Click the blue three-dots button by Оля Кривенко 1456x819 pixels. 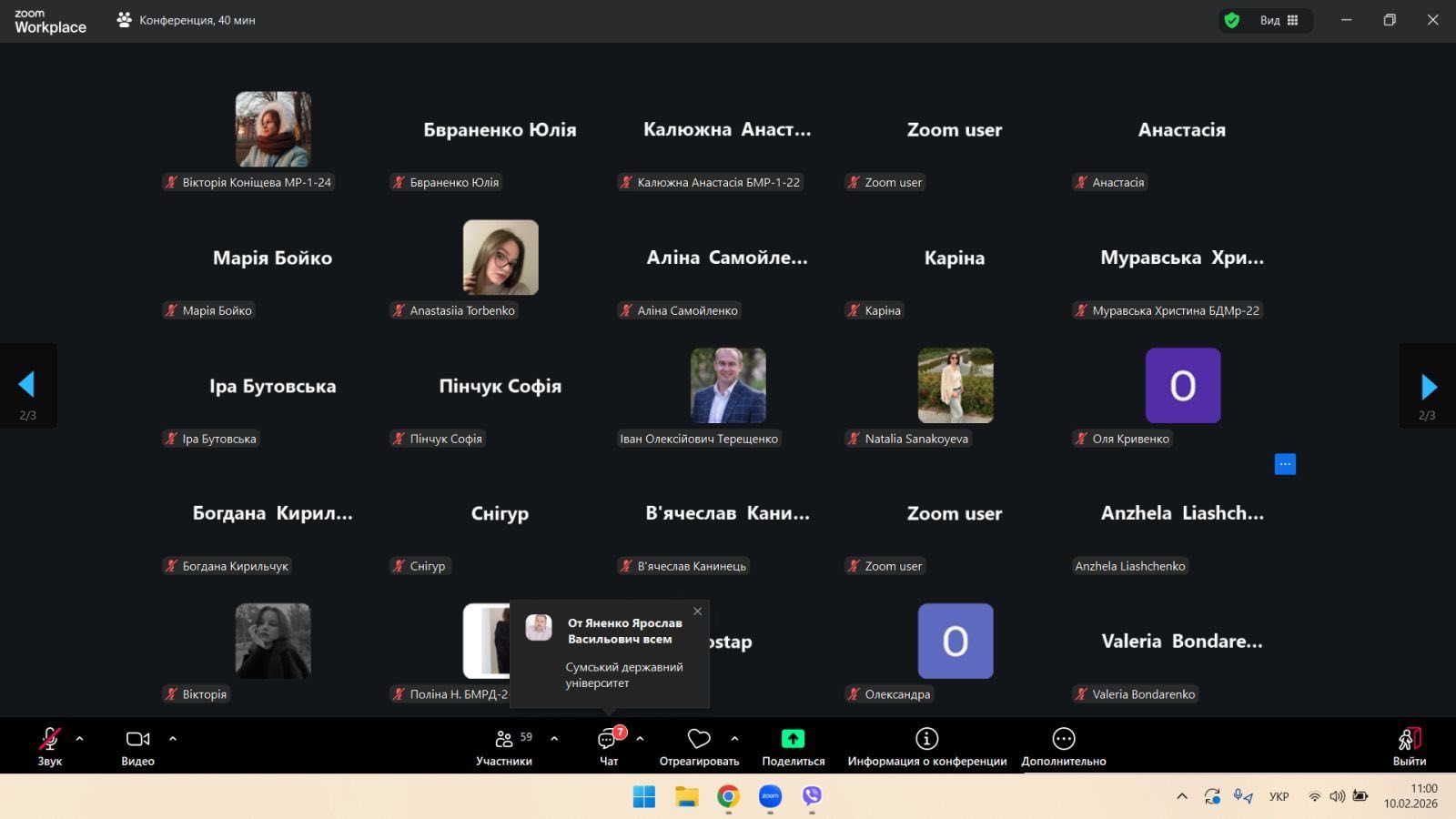1285,464
